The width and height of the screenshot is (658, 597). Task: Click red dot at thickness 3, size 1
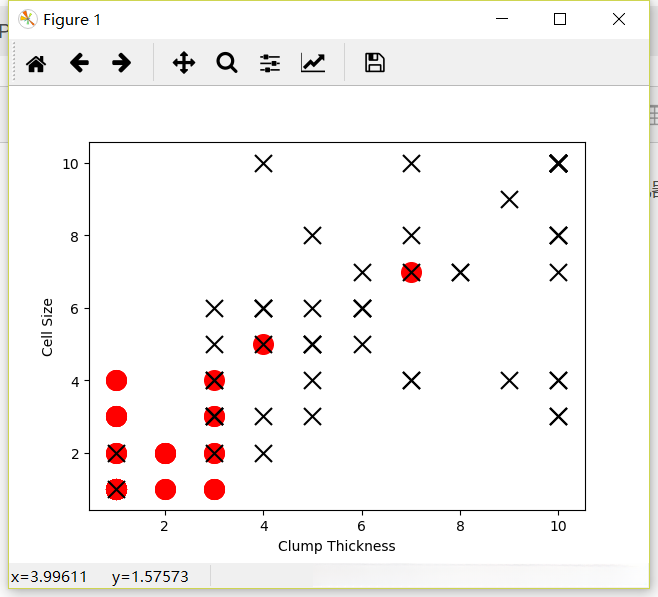point(214,490)
